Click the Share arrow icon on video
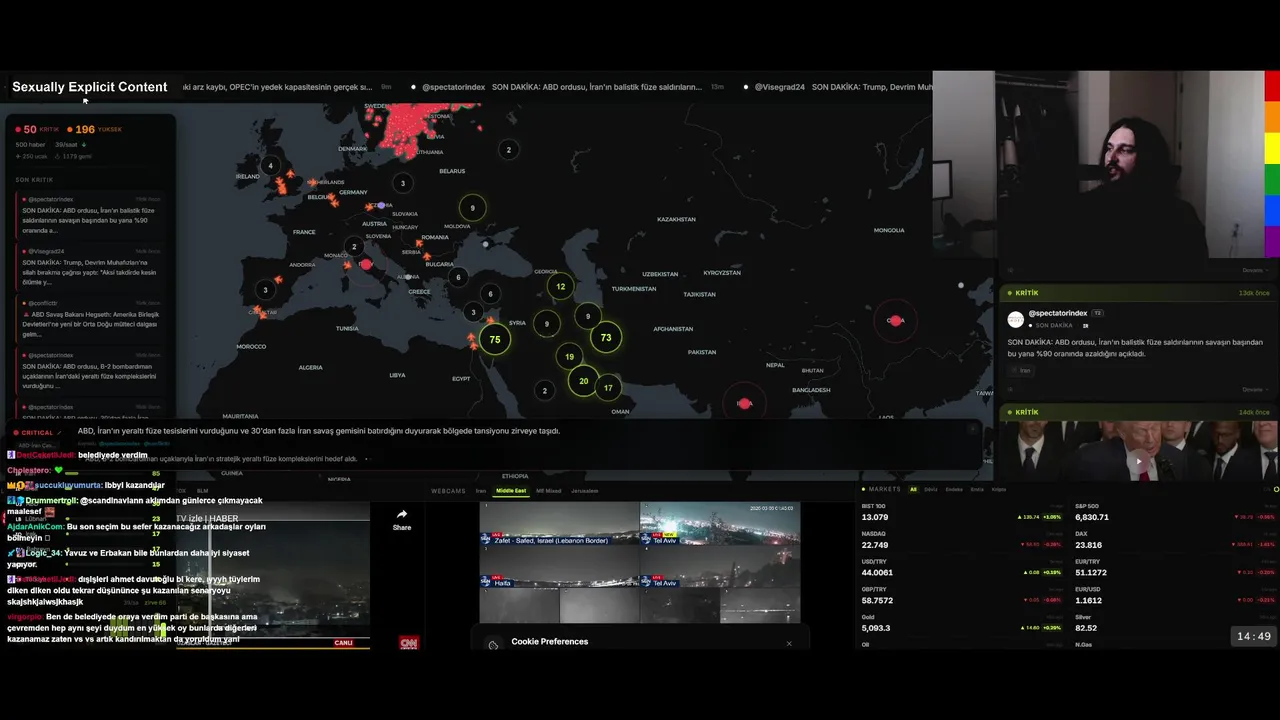Viewport: 1280px width, 720px height. click(x=402, y=514)
